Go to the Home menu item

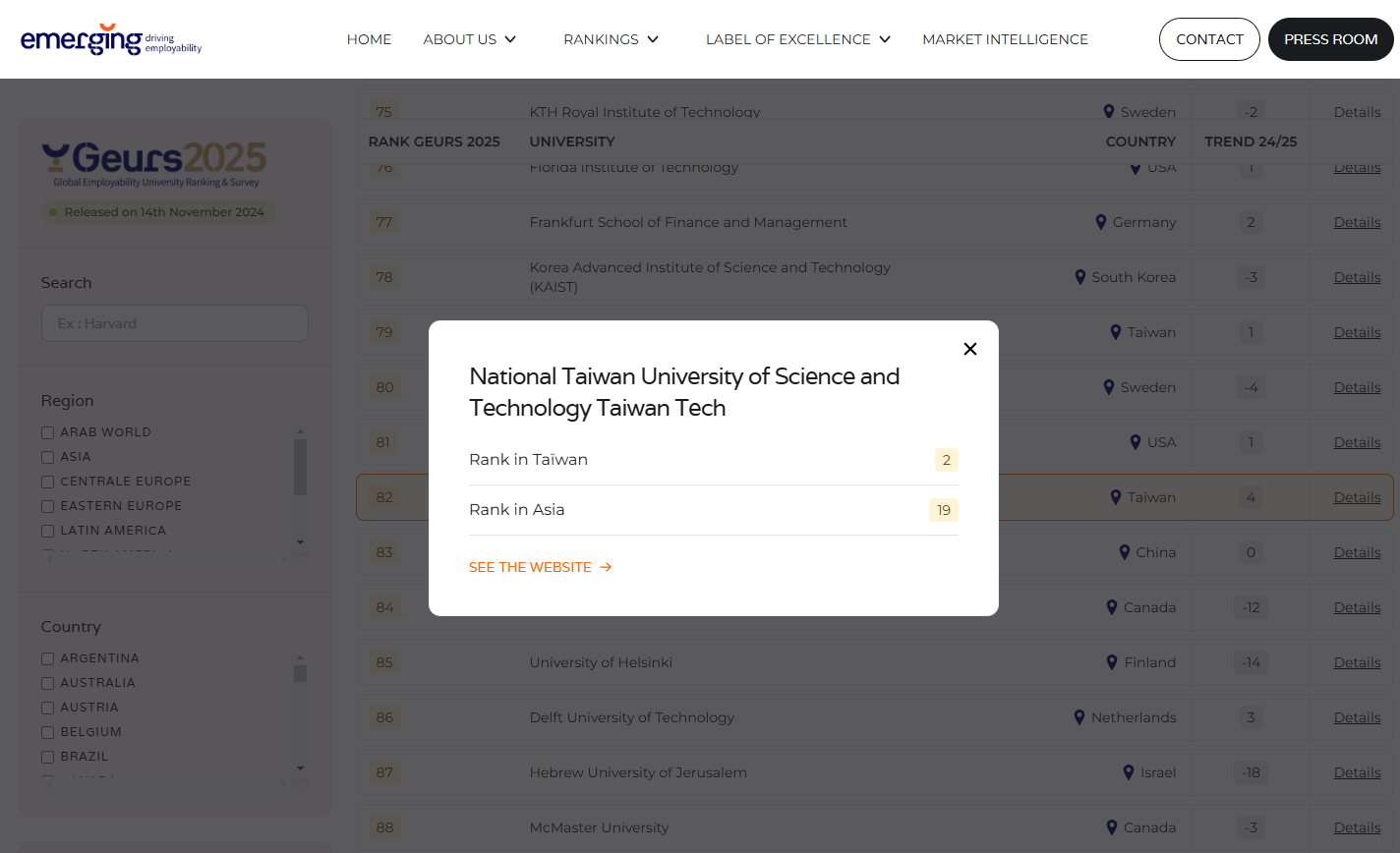(x=369, y=39)
